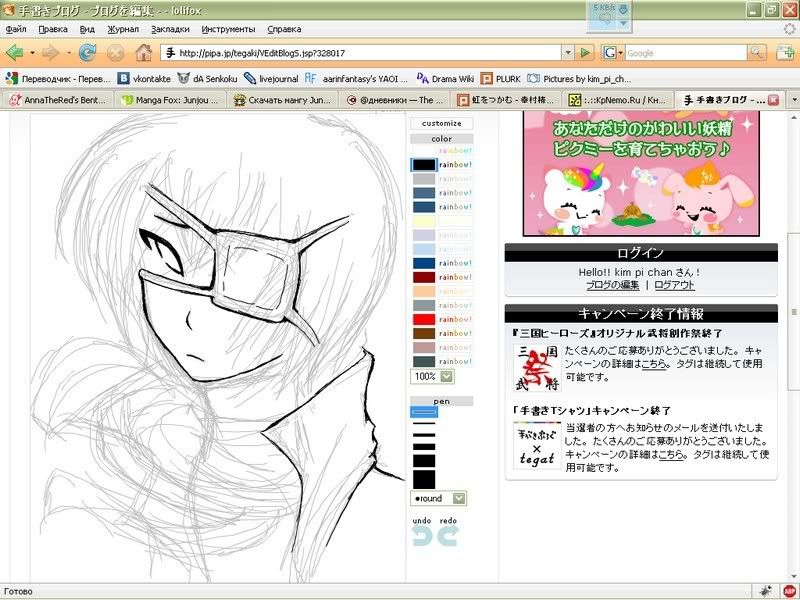Expand the tab list dropdown arrow
The width and height of the screenshot is (800, 600).
coord(792,100)
